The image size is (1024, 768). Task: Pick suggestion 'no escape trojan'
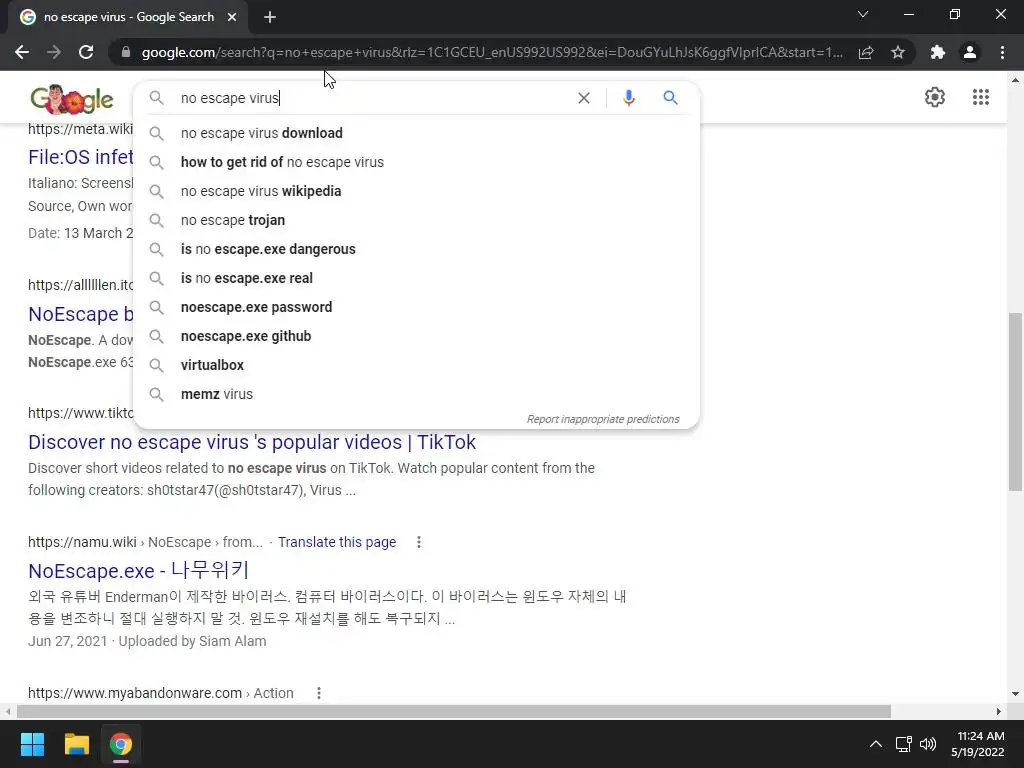click(416, 220)
